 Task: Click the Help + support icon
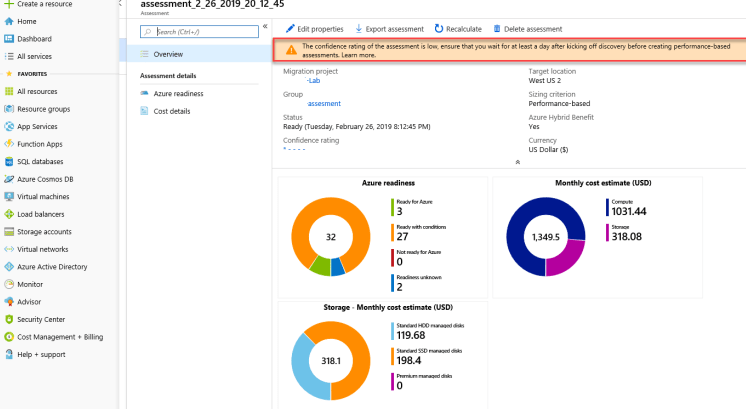point(9,354)
